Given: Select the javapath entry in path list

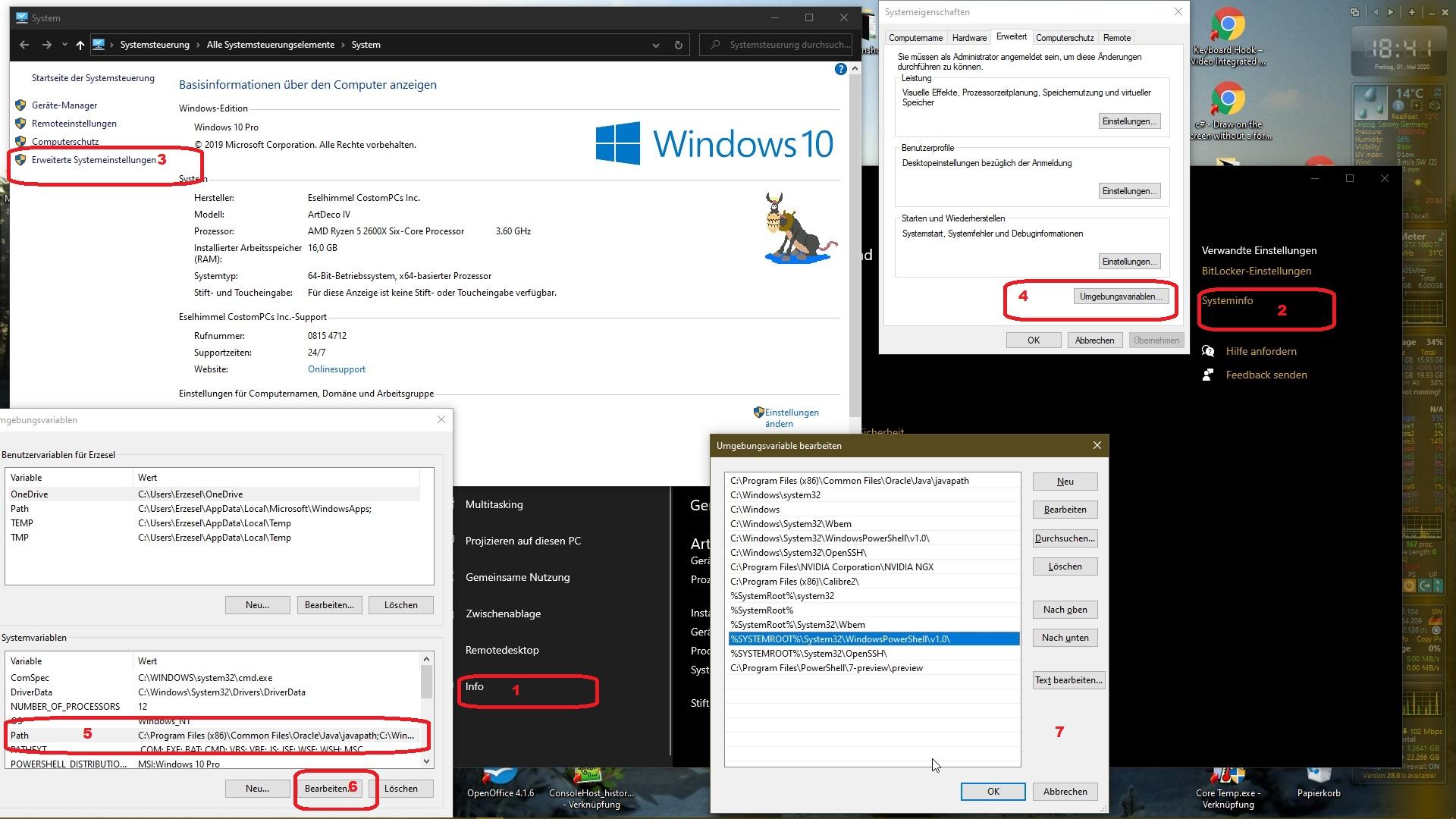Looking at the screenshot, I should point(873,481).
